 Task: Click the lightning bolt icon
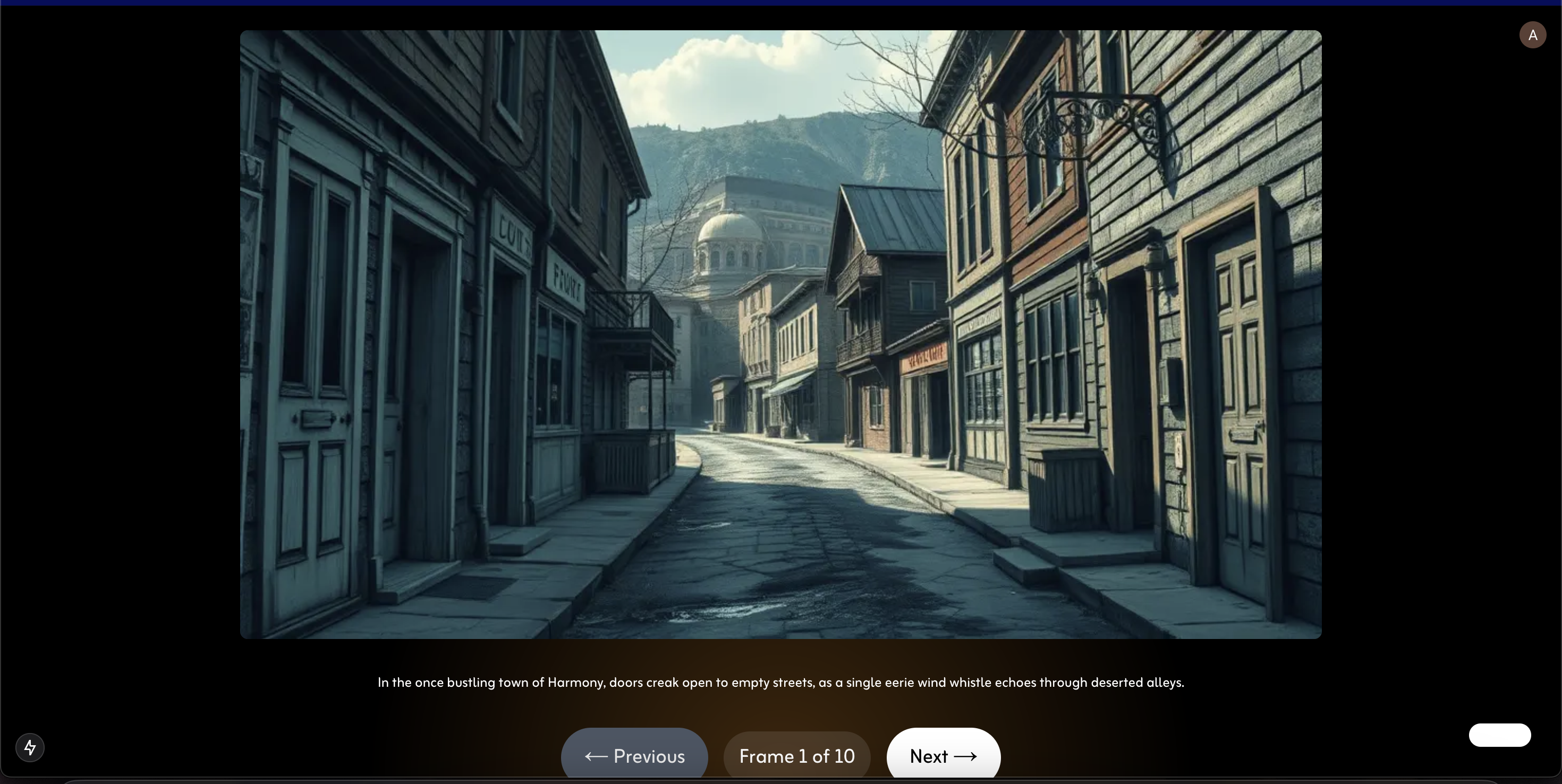[30, 747]
